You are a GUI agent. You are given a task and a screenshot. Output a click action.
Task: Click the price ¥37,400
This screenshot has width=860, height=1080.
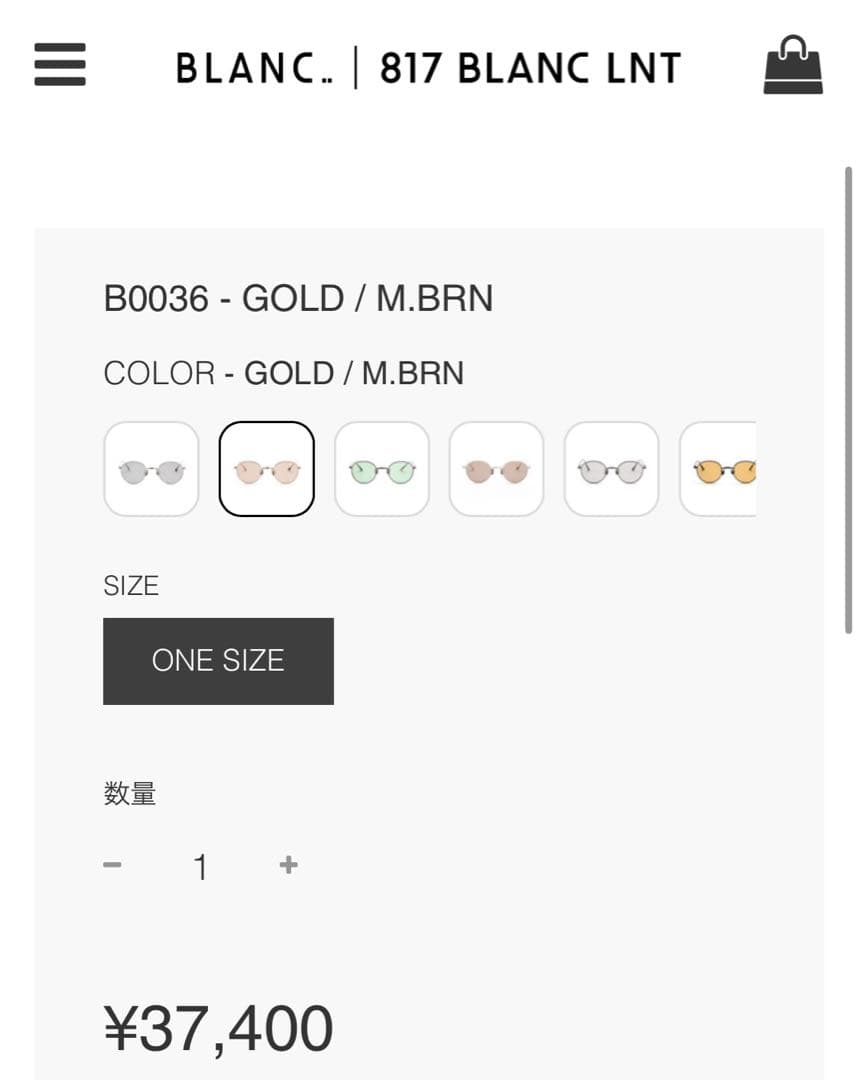(219, 1026)
